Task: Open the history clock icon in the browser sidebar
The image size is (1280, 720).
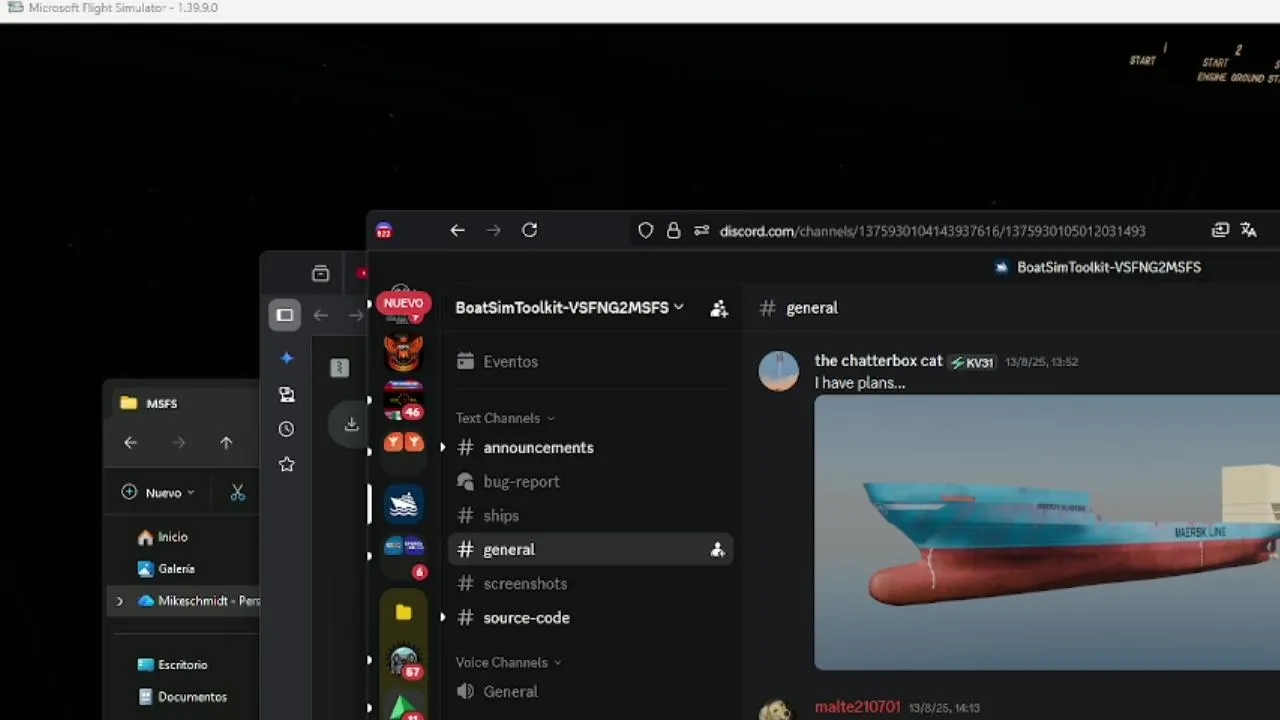Action: (x=287, y=429)
